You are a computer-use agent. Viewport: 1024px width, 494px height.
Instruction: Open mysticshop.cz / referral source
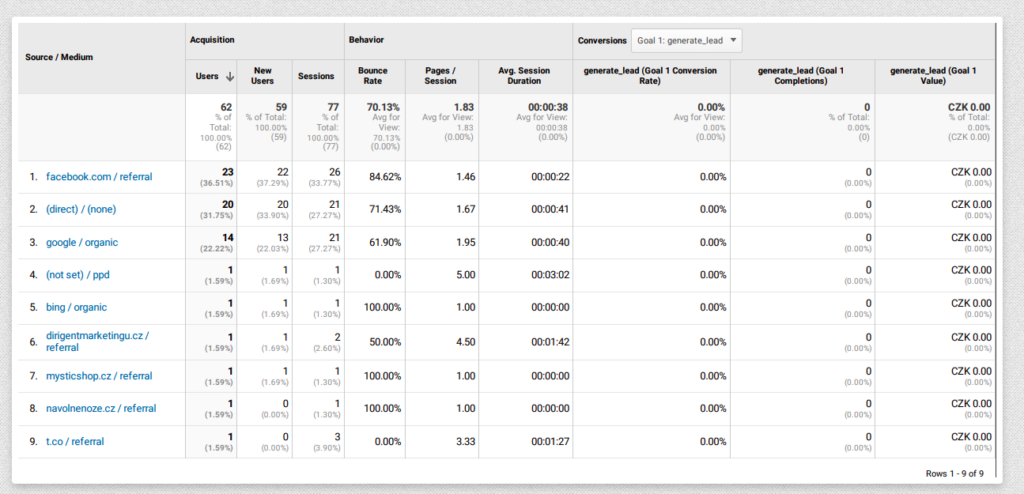point(99,376)
